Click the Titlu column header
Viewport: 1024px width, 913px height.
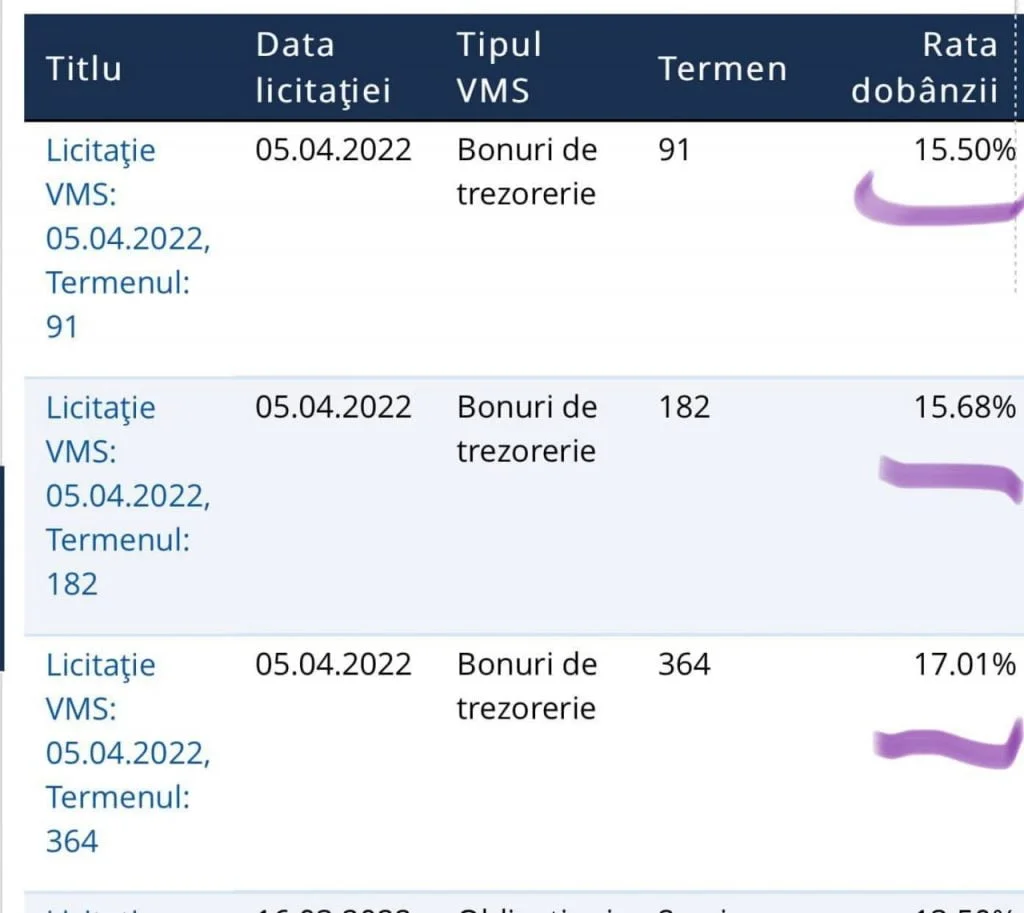click(x=84, y=69)
